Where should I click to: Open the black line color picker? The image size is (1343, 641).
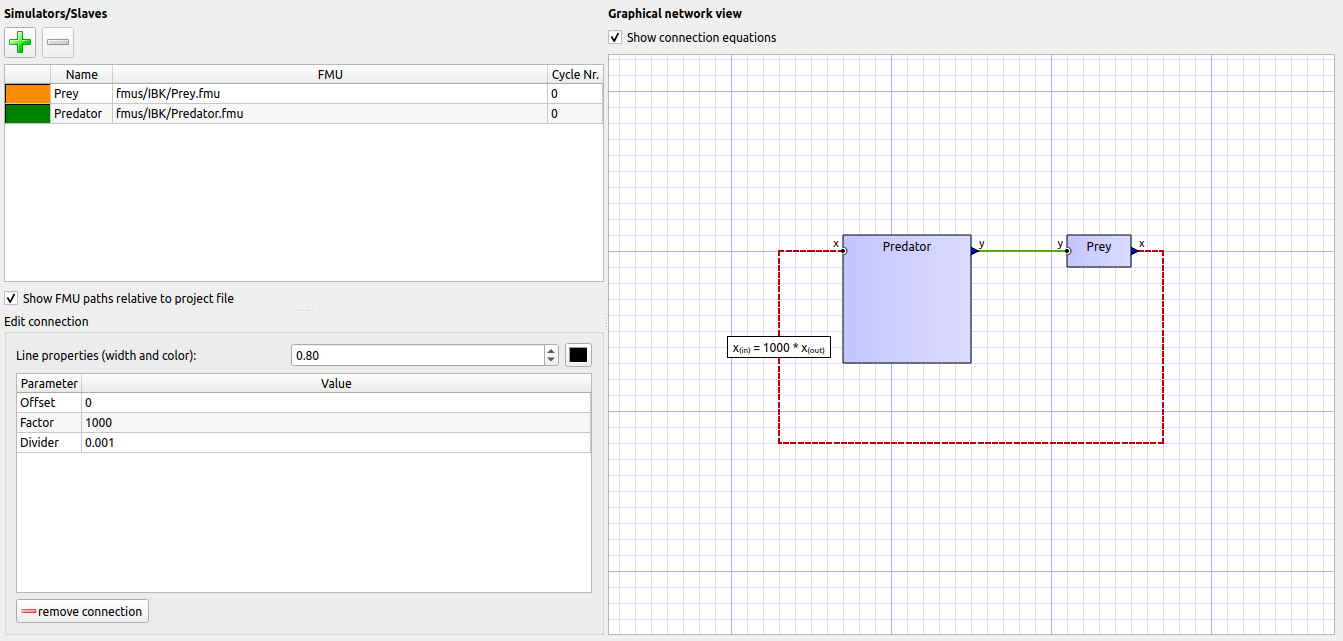click(579, 355)
